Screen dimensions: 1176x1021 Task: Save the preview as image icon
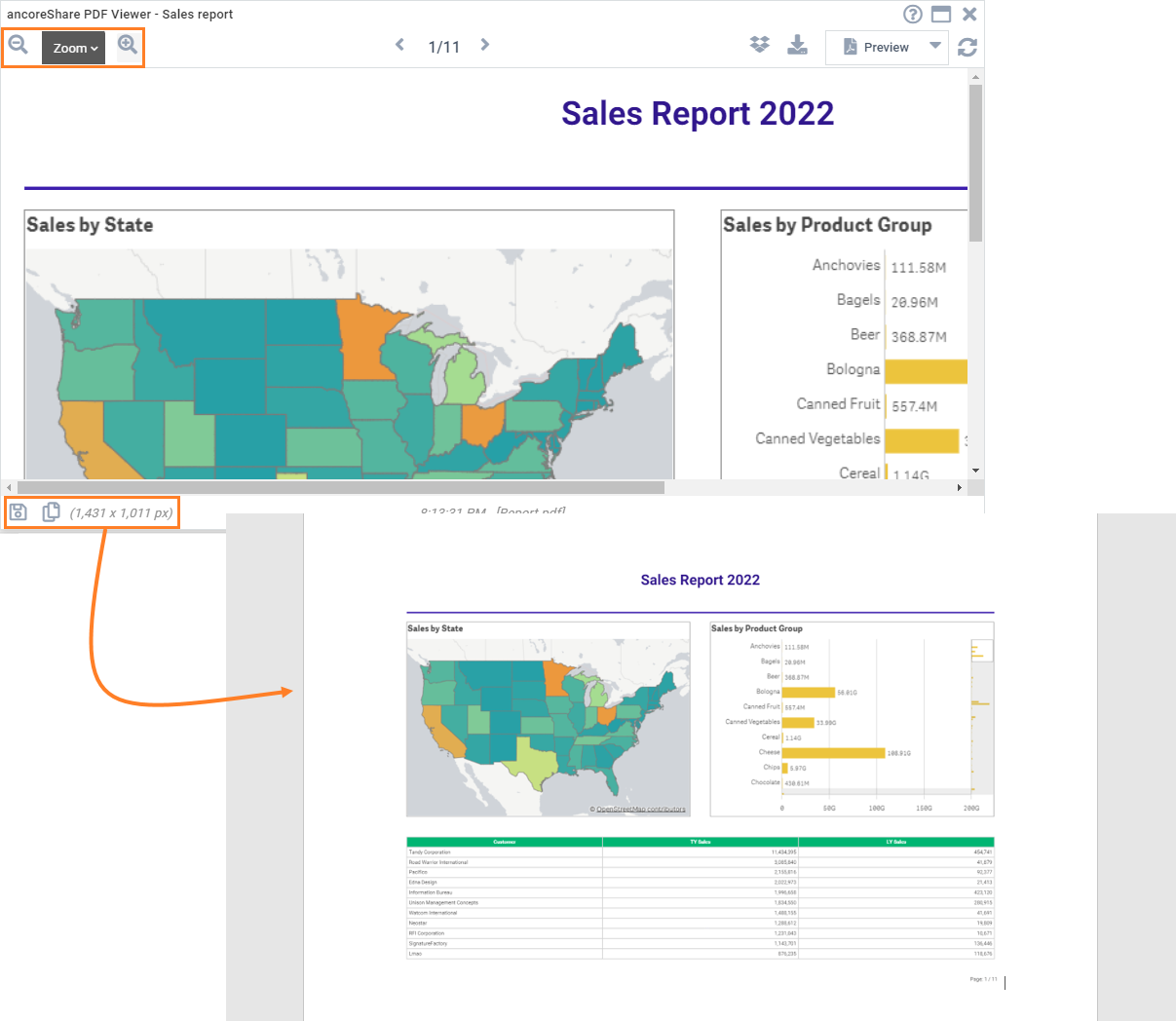(x=19, y=511)
